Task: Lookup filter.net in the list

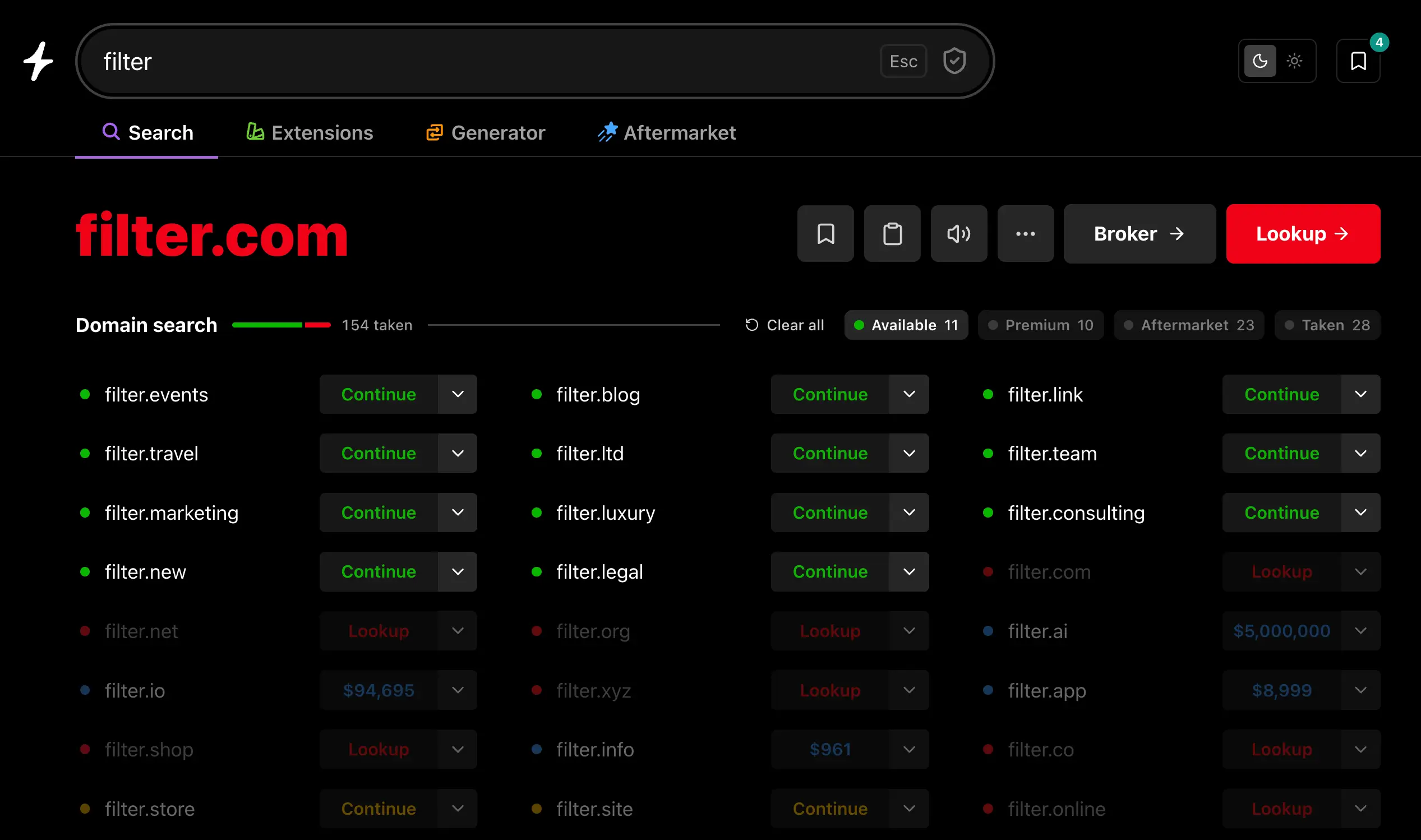Action: [378, 631]
